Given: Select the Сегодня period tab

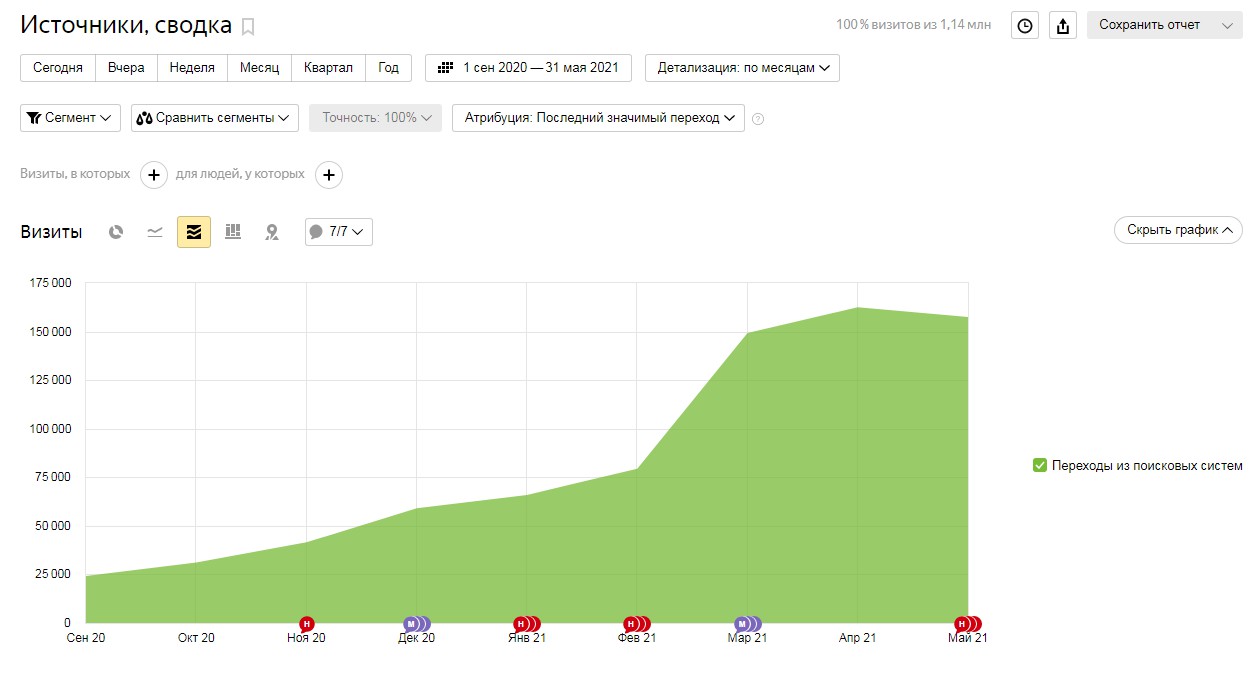Looking at the screenshot, I should pos(58,68).
